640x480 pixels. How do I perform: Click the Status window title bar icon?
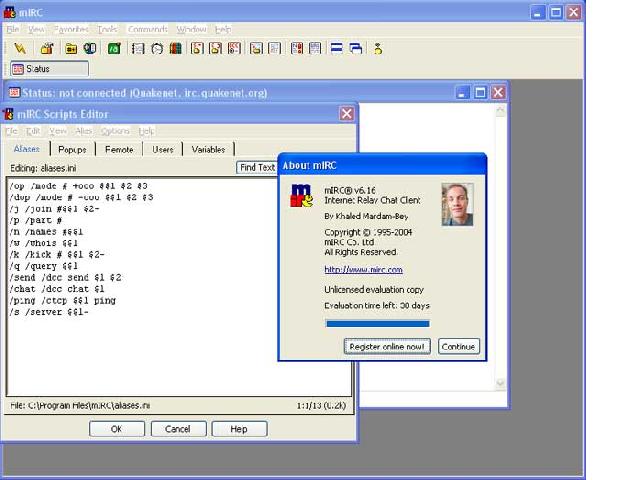coord(14,92)
